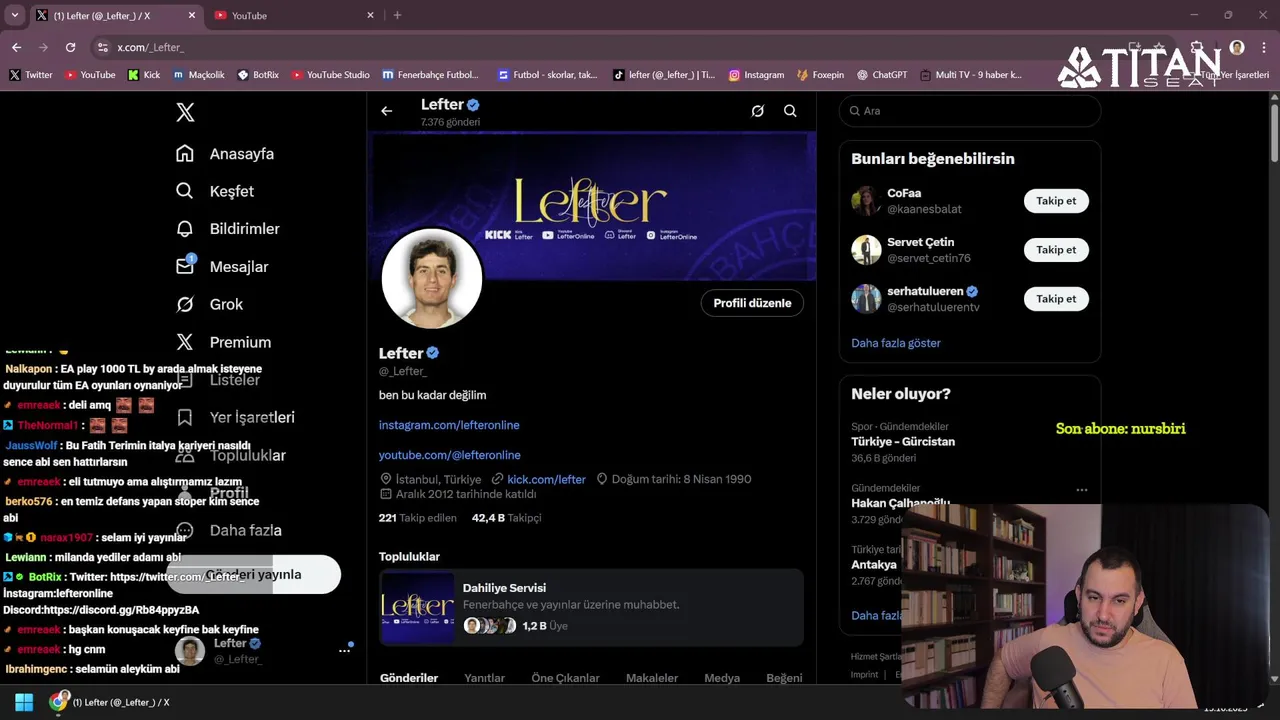Go back using profile header arrow
The image size is (1280, 720).
[387, 111]
